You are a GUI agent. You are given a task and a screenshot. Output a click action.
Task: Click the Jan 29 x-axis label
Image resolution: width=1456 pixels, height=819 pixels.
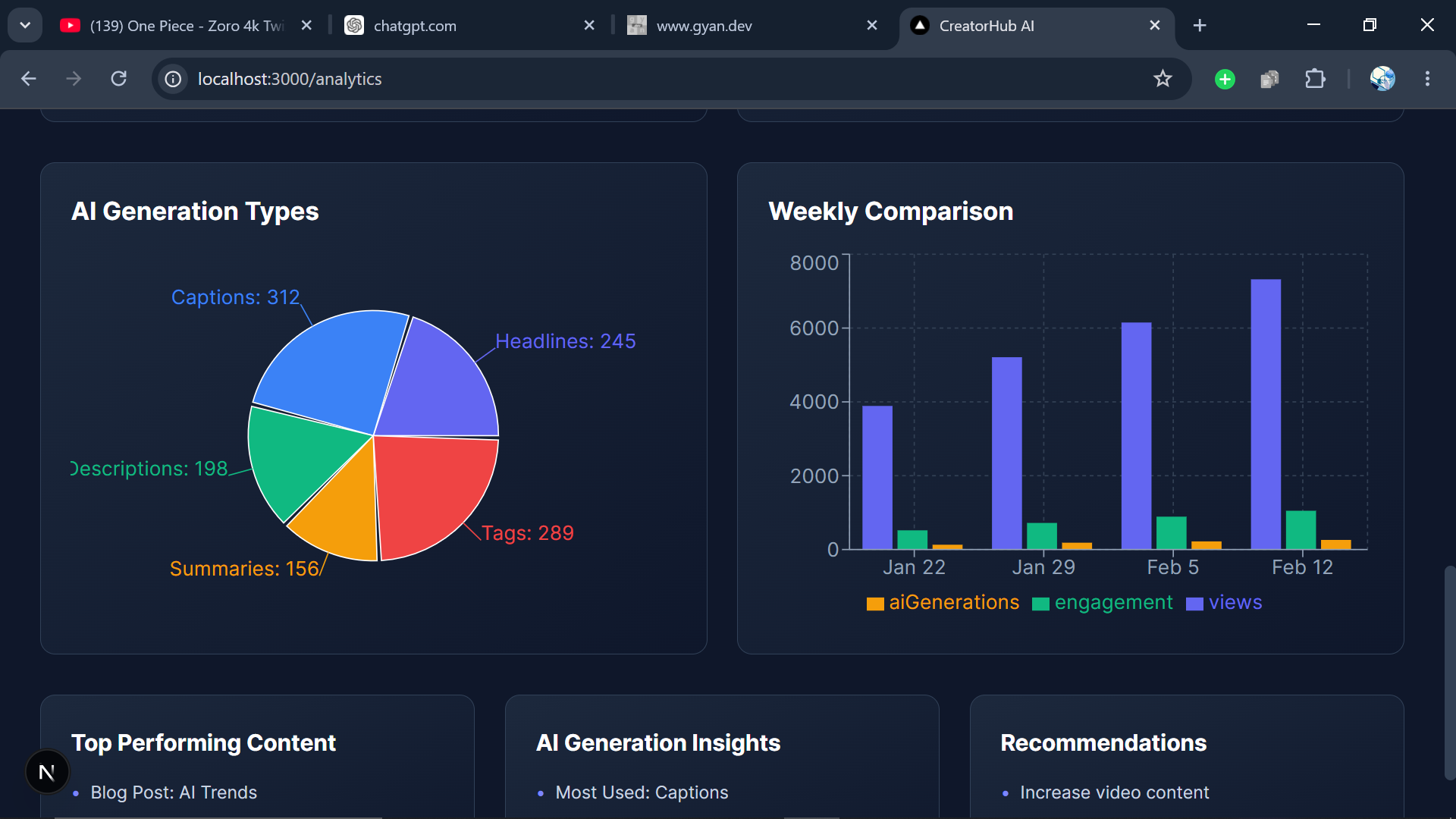[1043, 567]
